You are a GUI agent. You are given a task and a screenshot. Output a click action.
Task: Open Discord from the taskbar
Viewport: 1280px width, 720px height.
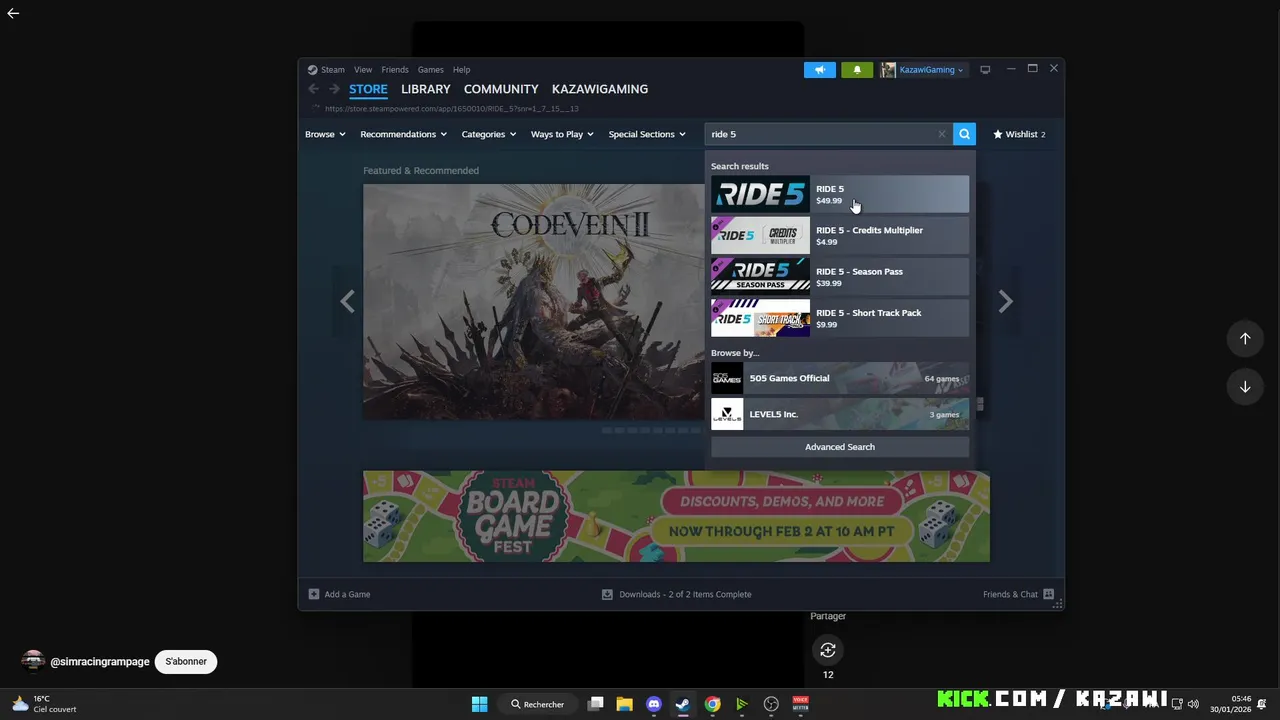pos(654,704)
